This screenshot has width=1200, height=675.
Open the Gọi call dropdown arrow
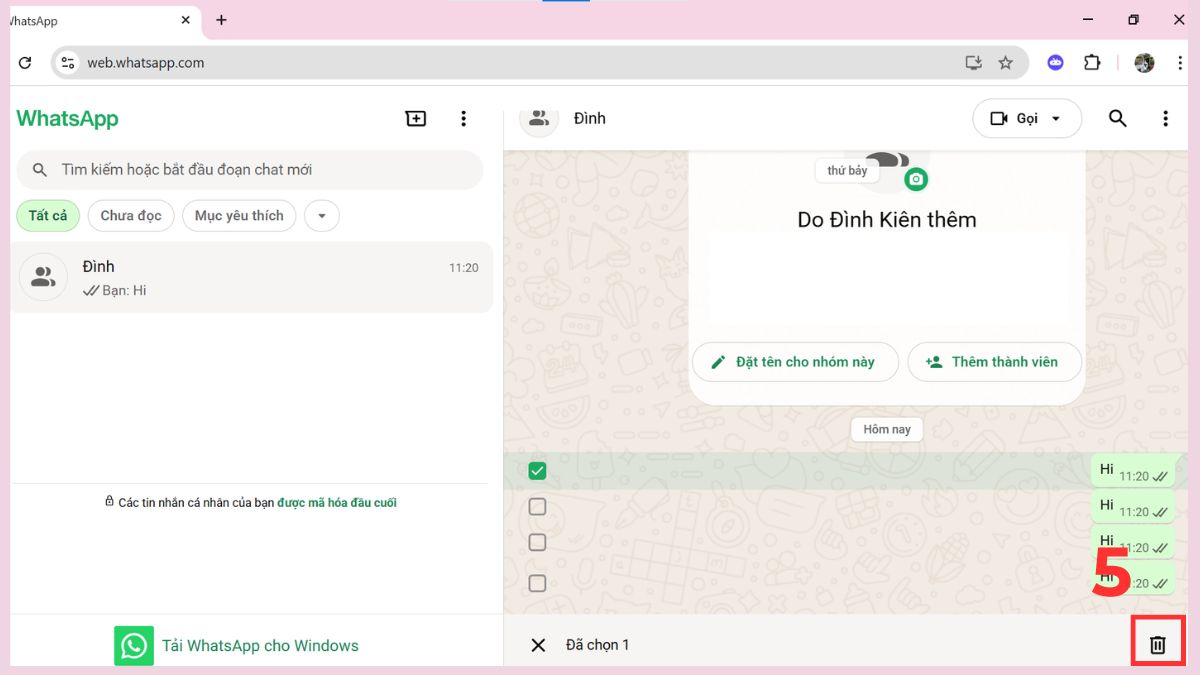[x=1058, y=118]
